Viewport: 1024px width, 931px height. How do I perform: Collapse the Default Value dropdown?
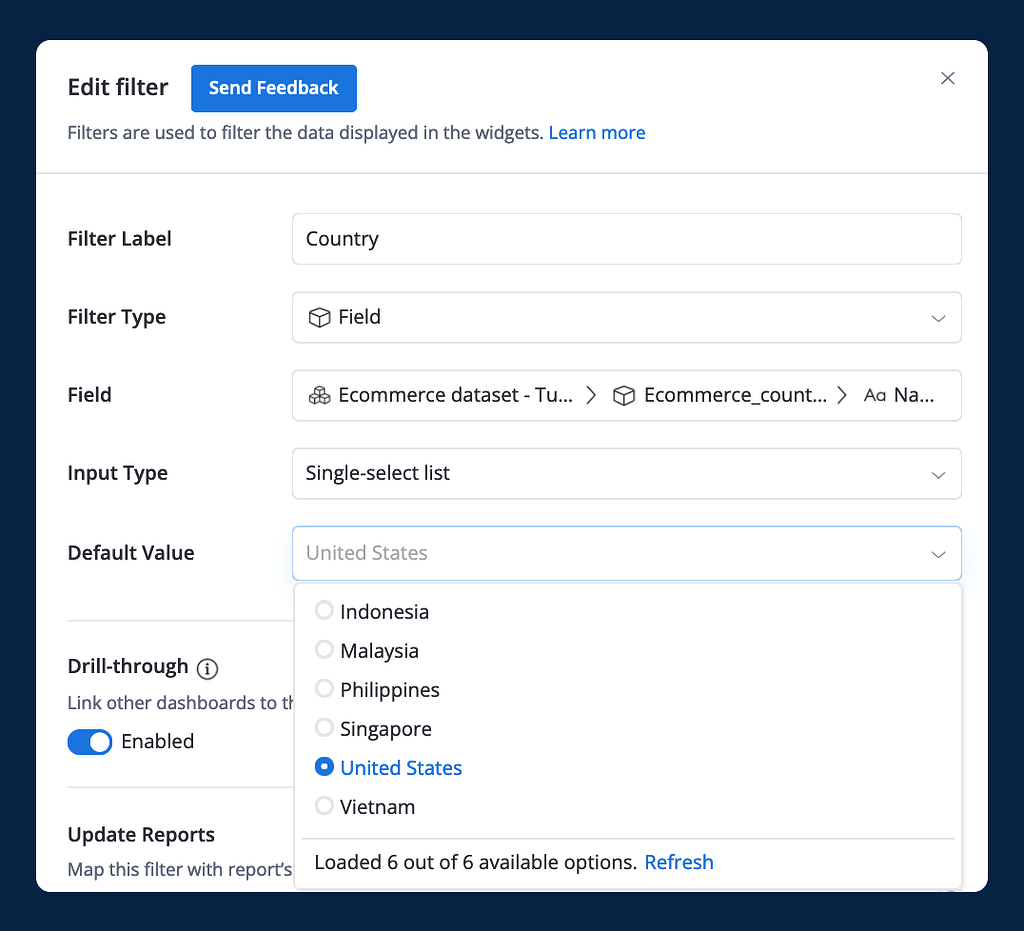pos(938,553)
